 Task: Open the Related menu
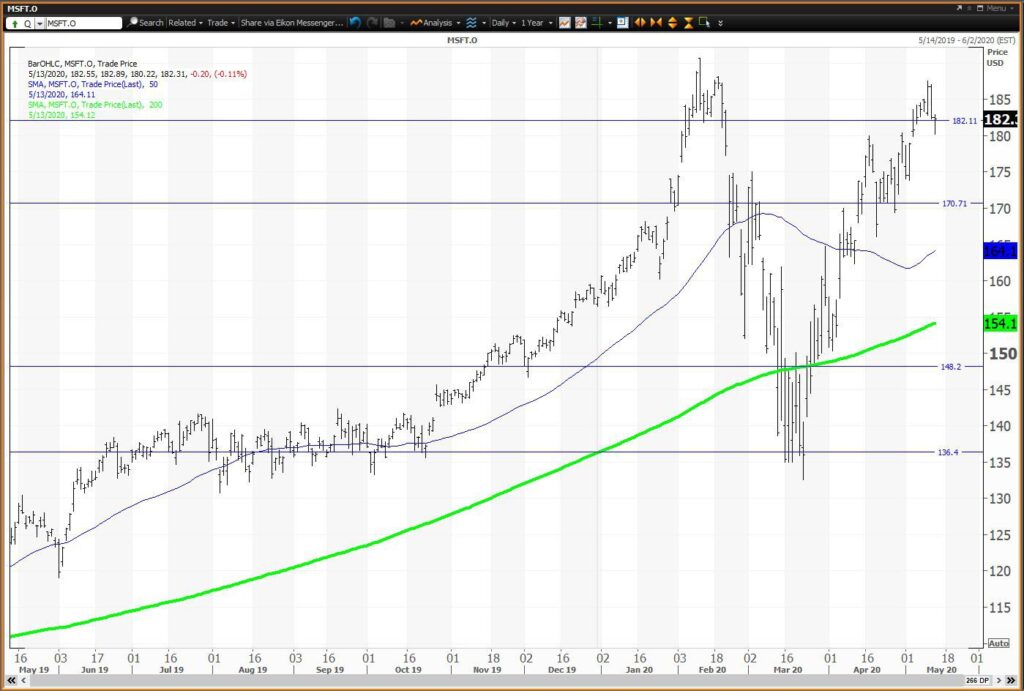tap(185, 22)
